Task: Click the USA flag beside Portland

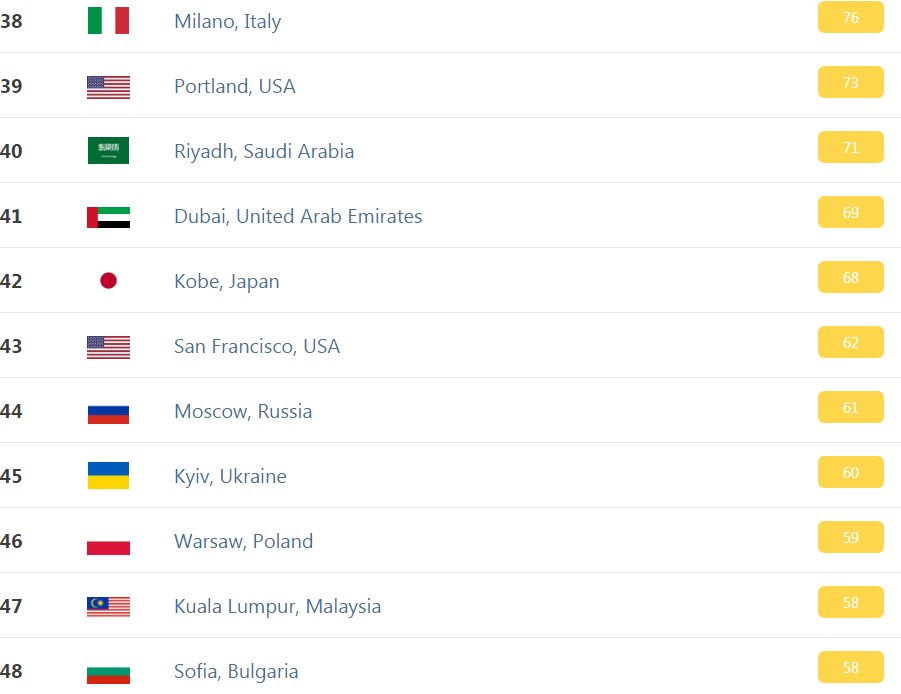Action: (x=108, y=87)
